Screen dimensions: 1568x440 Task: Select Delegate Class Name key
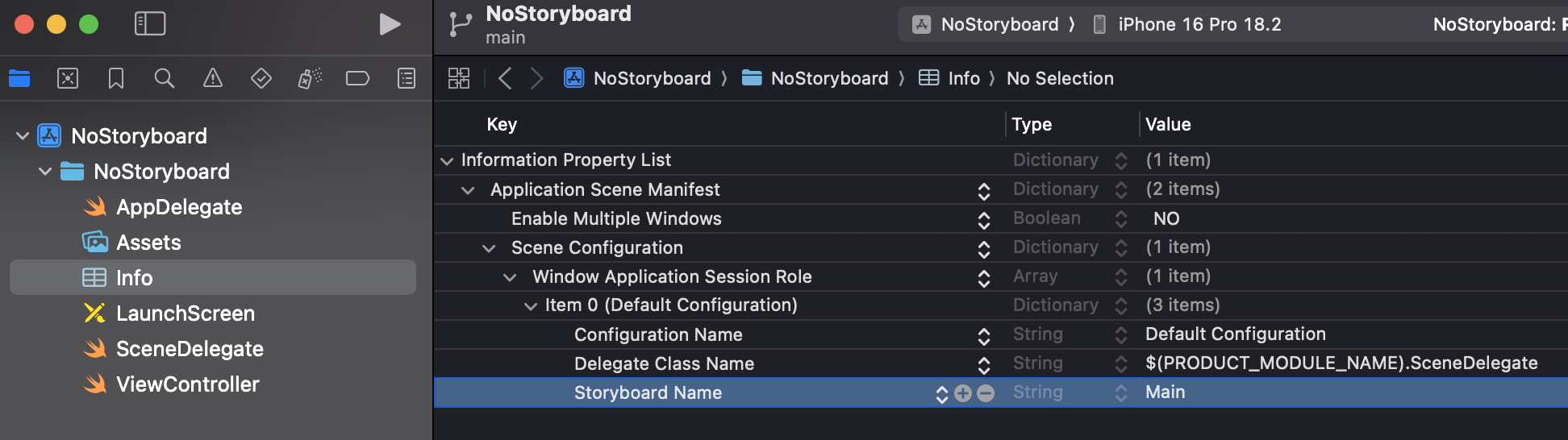664,364
